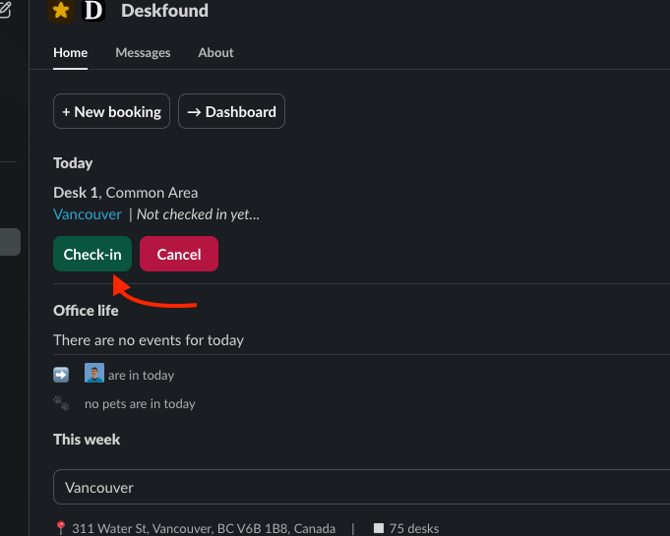This screenshot has height=536, width=670.
Task: Click the yellow star favorite icon
Action: pos(61,11)
